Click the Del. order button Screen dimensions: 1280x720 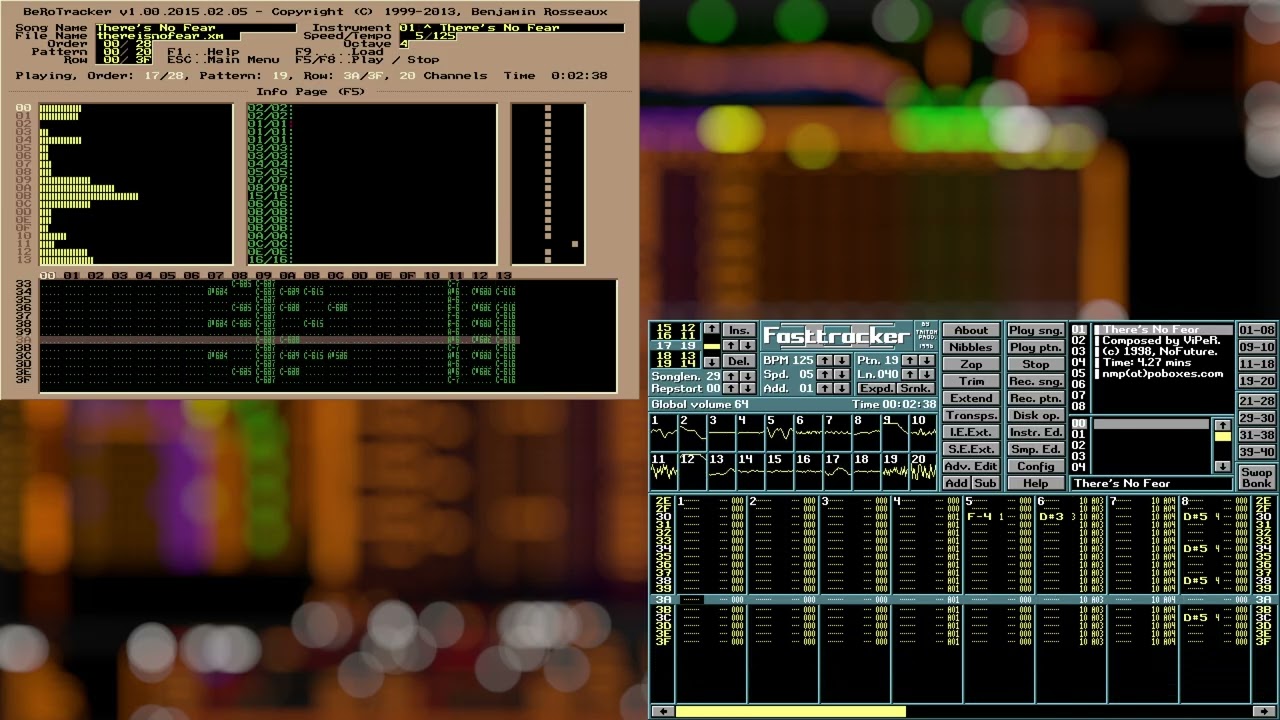tap(739, 361)
